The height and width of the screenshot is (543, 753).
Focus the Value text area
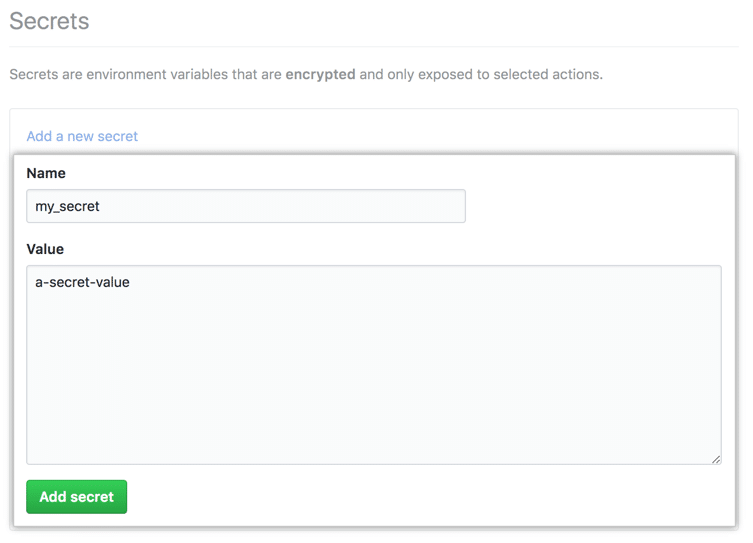click(x=374, y=365)
